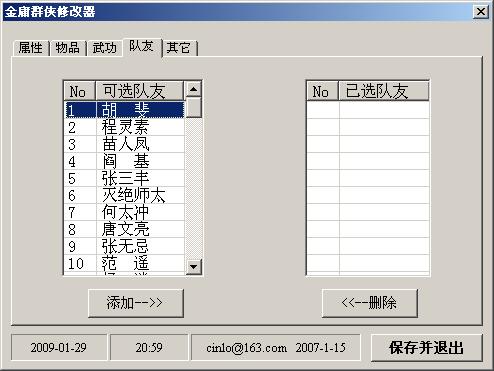Click the scrollbar track below the thumb
This screenshot has width=494, height=371.
[x=194, y=188]
